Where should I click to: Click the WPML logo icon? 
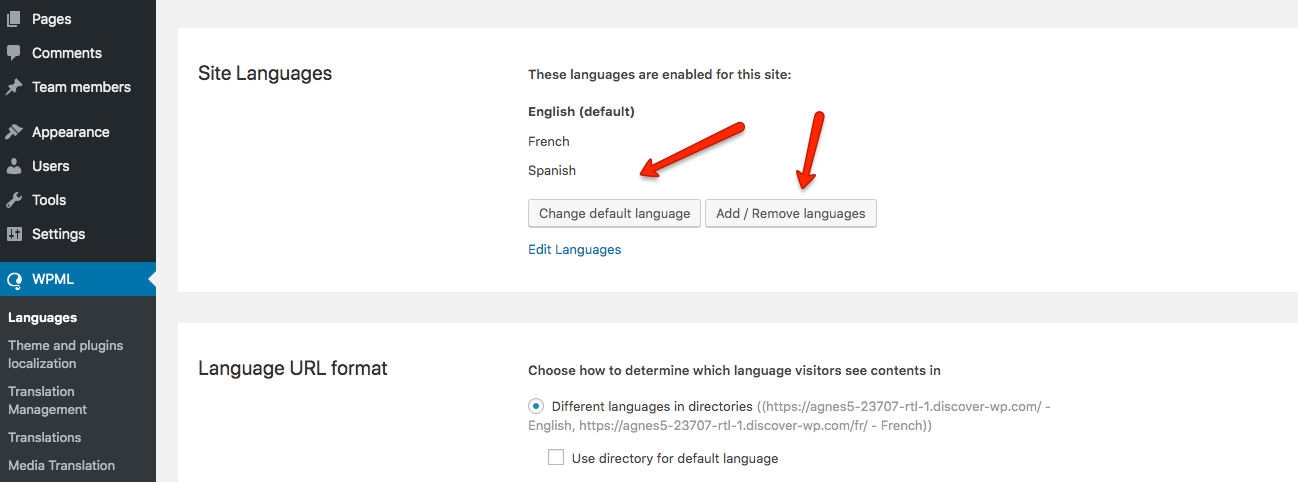(x=14, y=280)
